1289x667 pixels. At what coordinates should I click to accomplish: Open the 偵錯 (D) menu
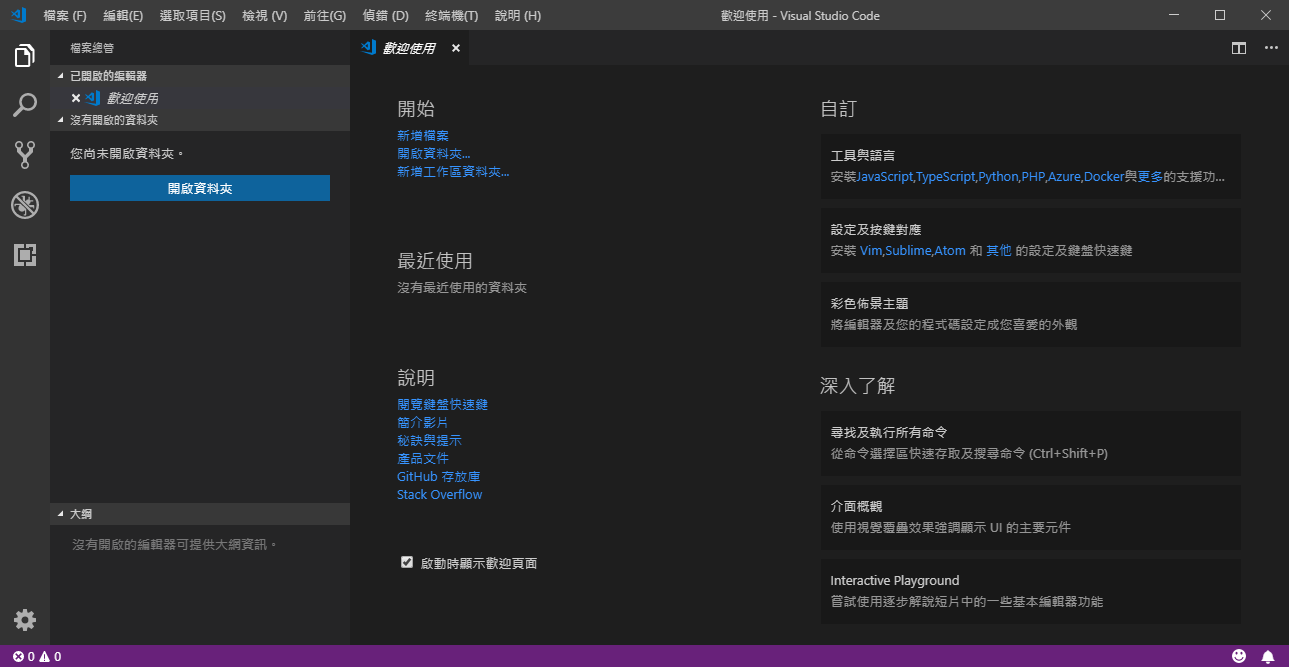[x=386, y=16]
